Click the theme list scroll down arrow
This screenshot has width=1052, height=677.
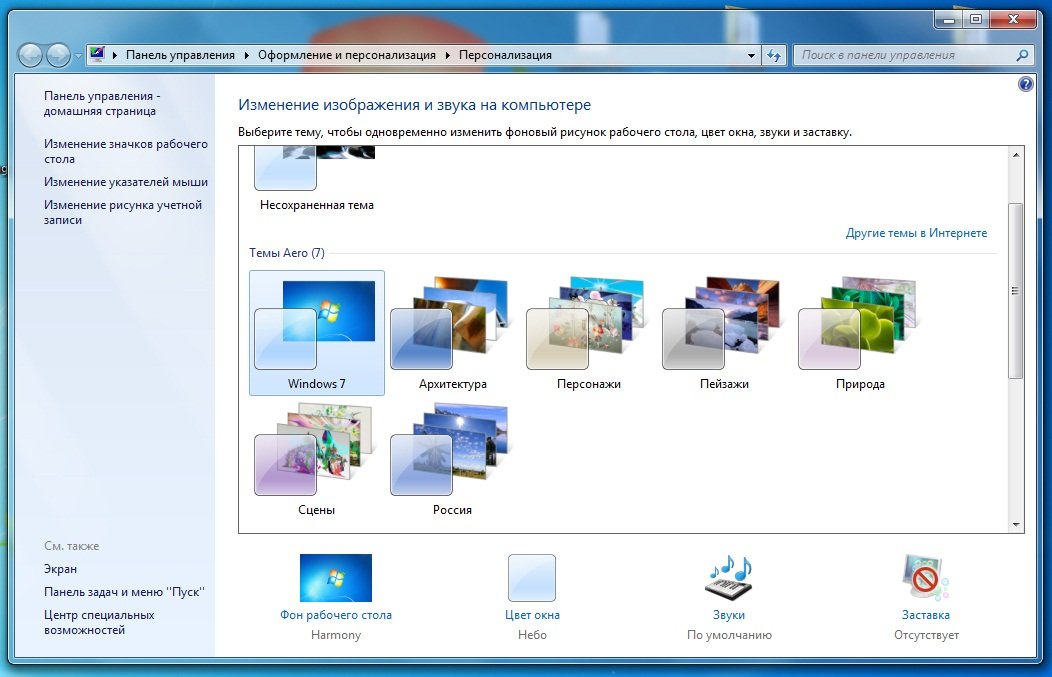click(1016, 524)
